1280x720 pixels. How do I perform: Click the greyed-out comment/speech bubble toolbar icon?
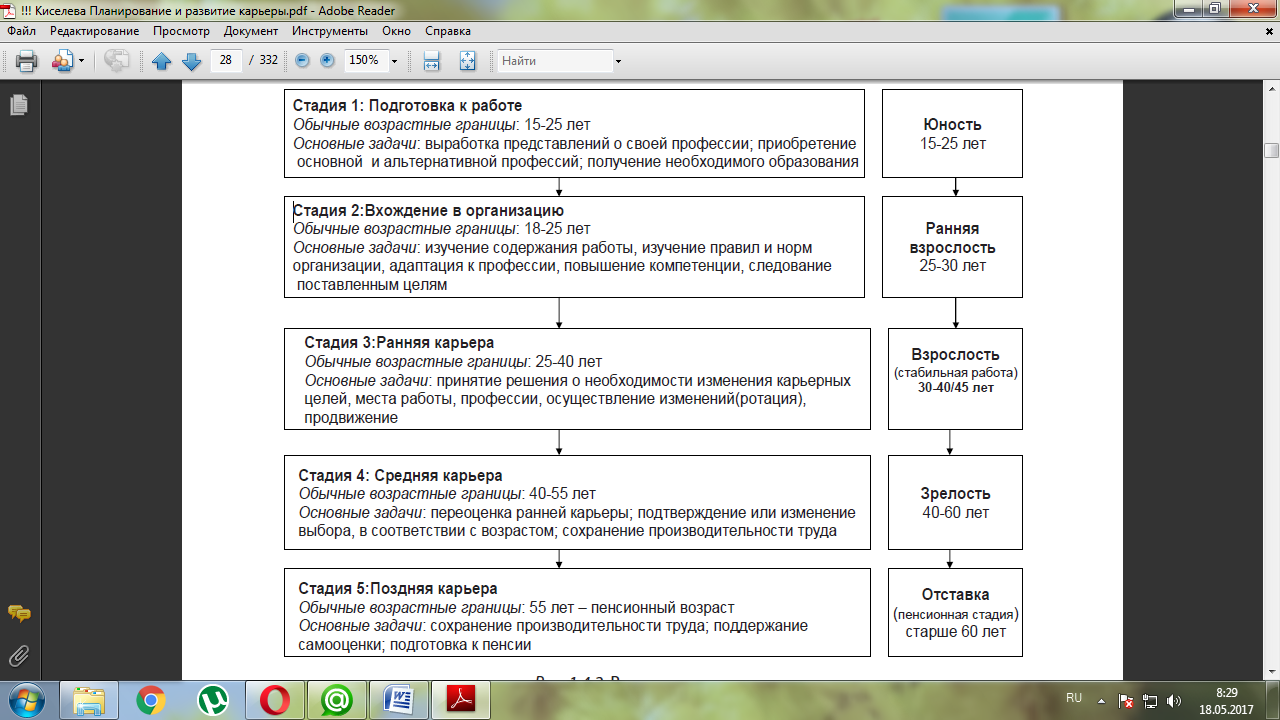click(x=117, y=61)
